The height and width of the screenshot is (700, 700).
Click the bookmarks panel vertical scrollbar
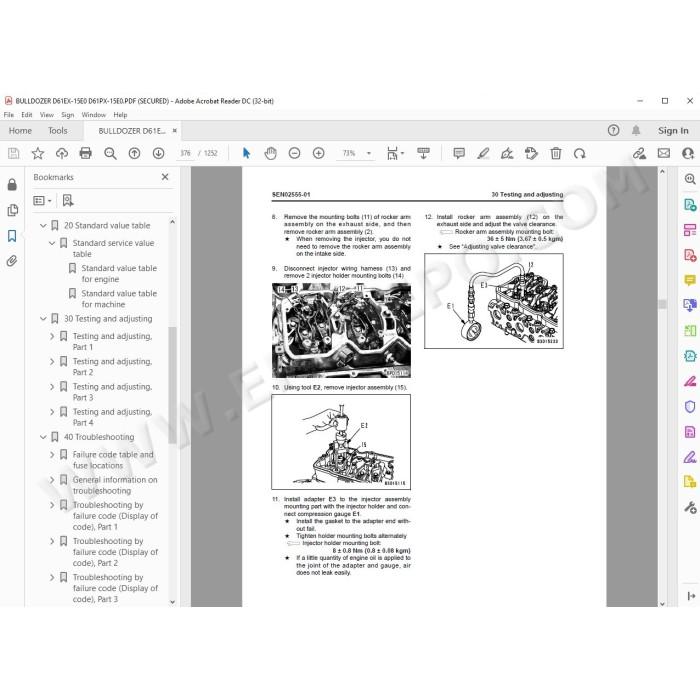(x=172, y=385)
